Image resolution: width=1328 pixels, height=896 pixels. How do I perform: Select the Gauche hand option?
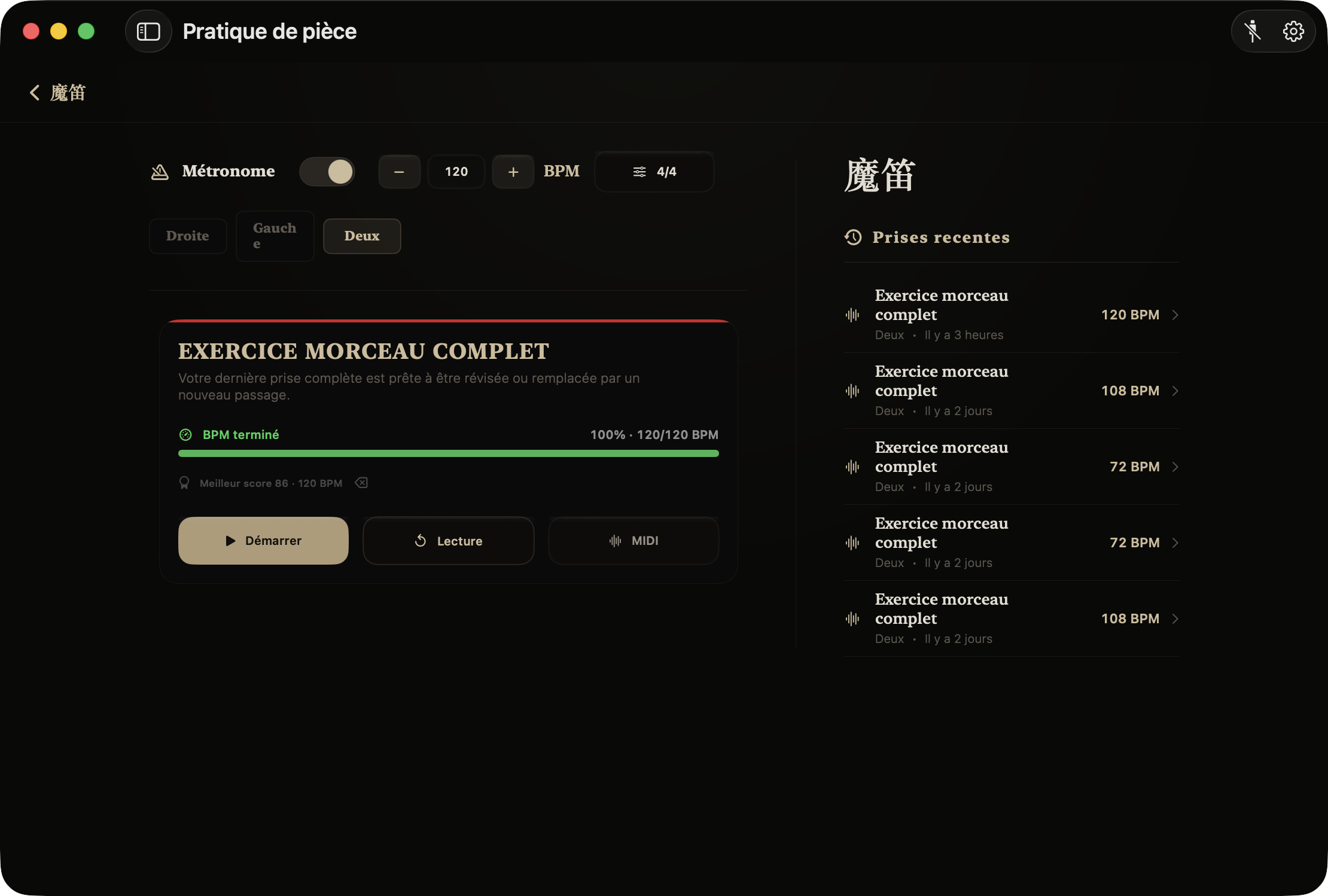point(275,236)
